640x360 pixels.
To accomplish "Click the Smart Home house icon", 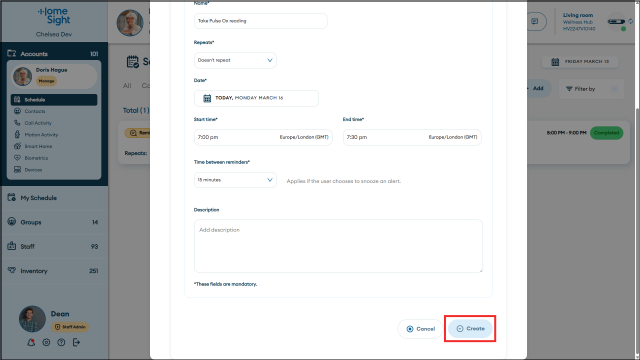I will 17,146.
